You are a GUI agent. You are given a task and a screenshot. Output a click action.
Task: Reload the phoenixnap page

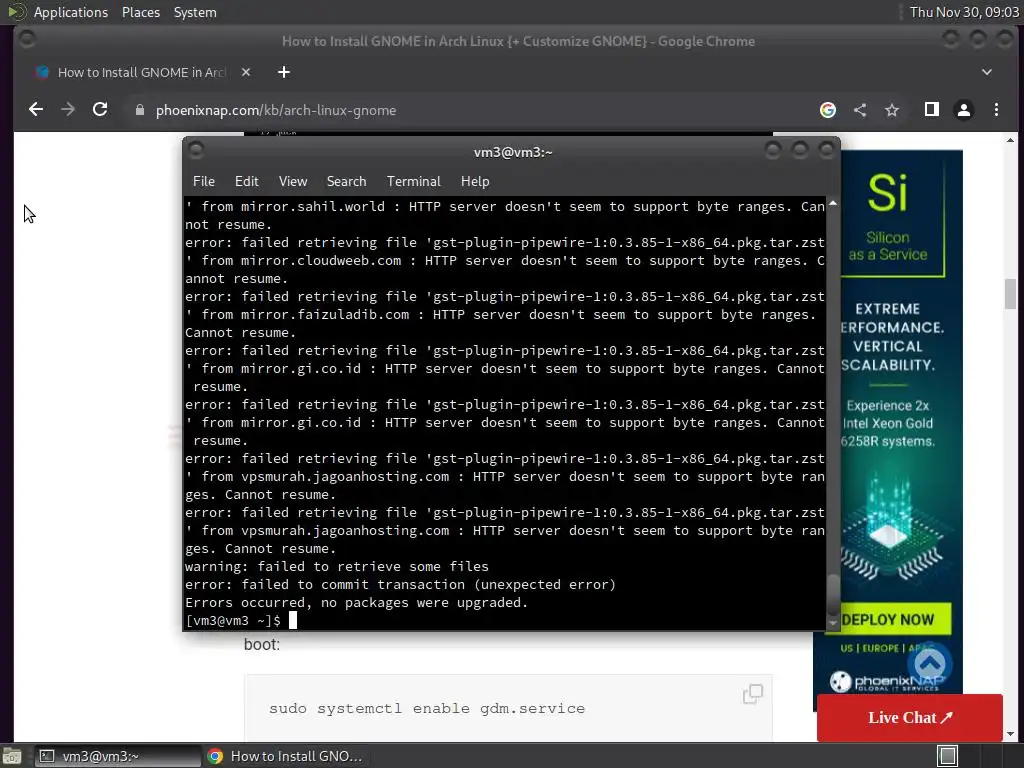click(100, 110)
